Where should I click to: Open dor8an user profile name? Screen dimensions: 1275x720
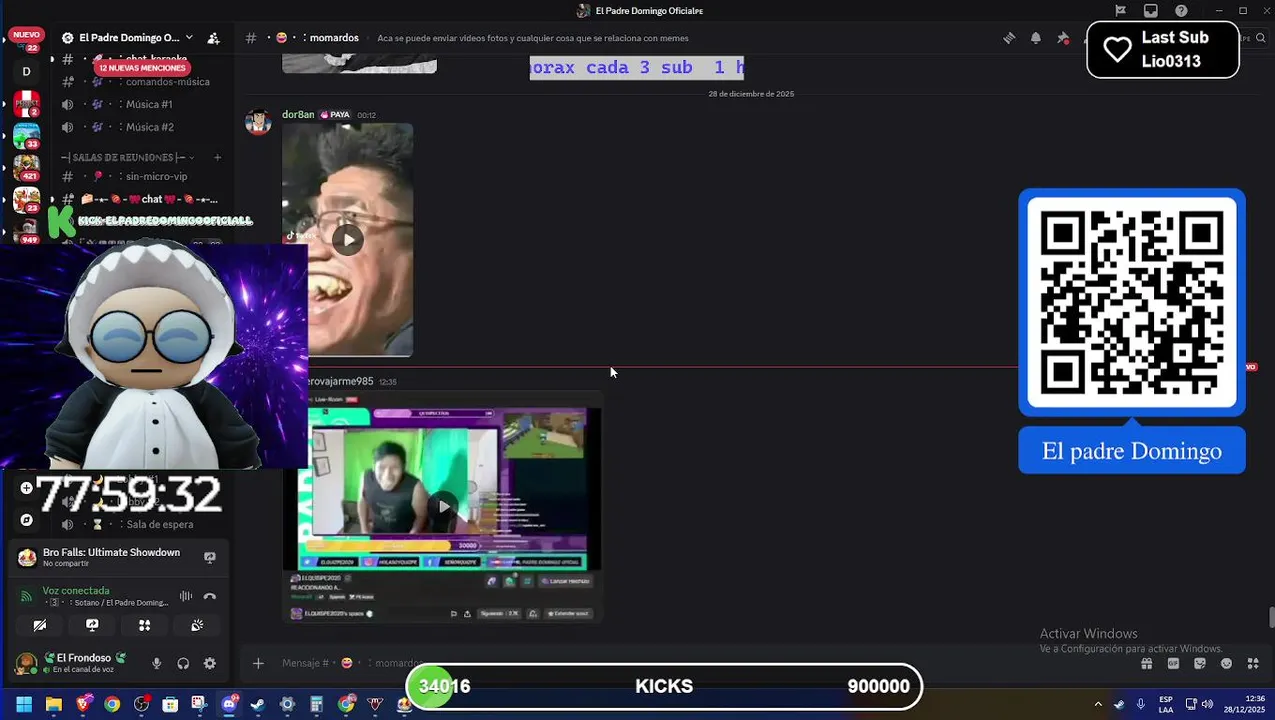298,115
